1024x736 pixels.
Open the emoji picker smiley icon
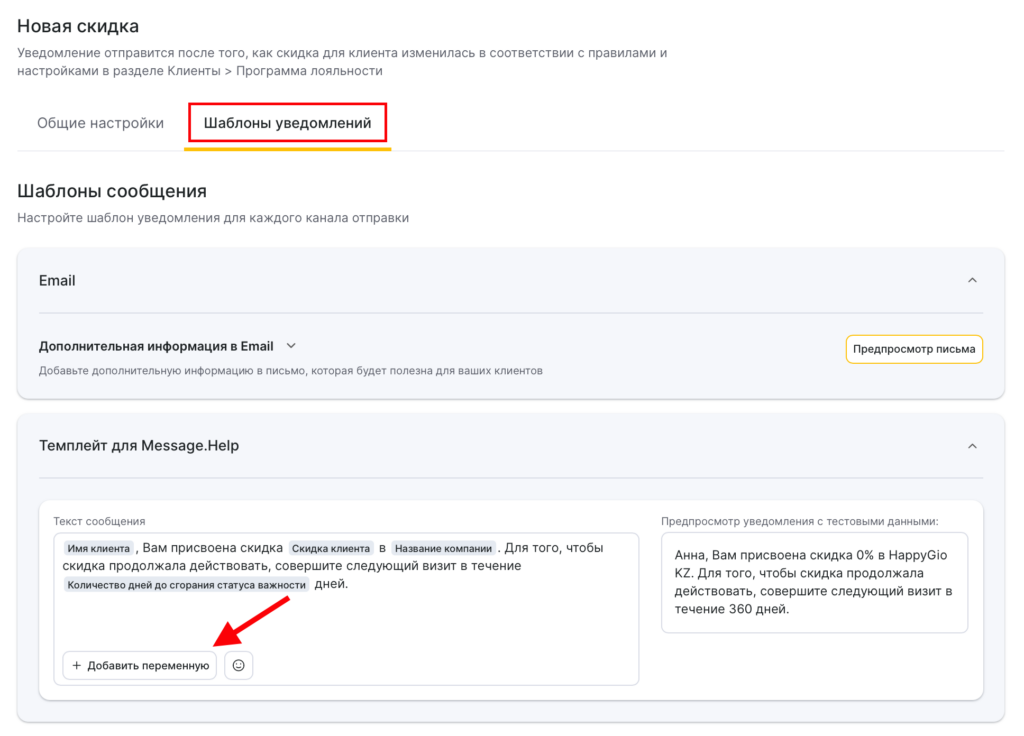pos(238,665)
